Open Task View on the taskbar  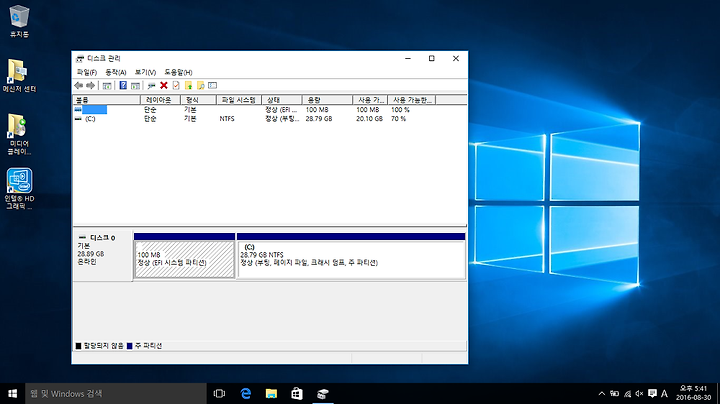pyautogui.click(x=219, y=393)
